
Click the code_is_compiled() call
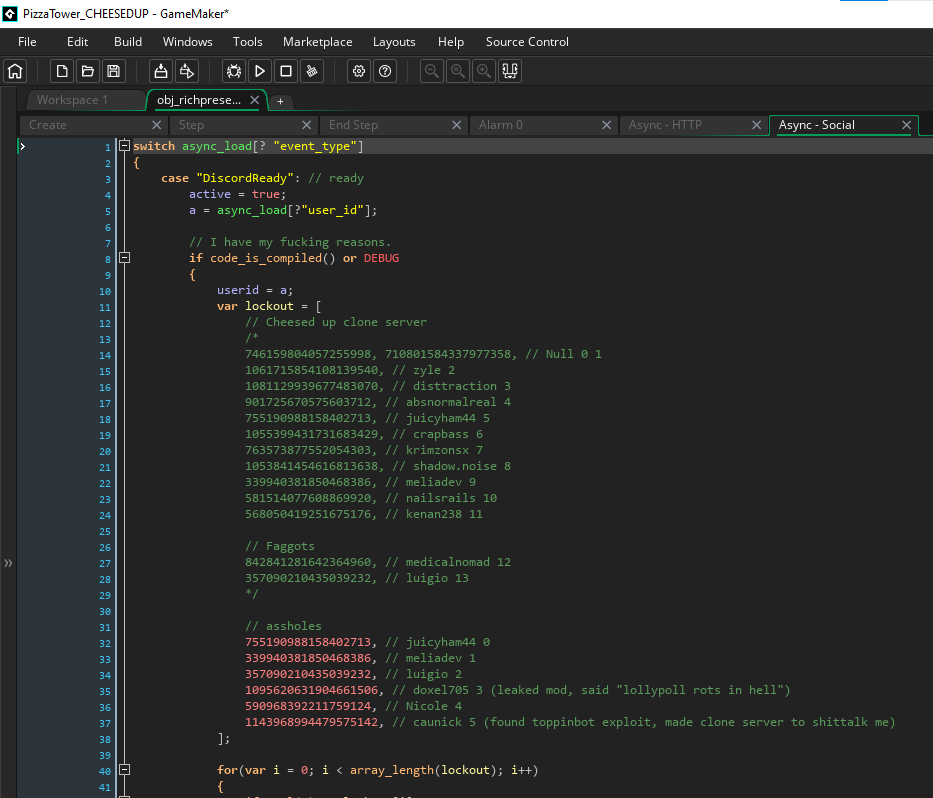tap(273, 258)
